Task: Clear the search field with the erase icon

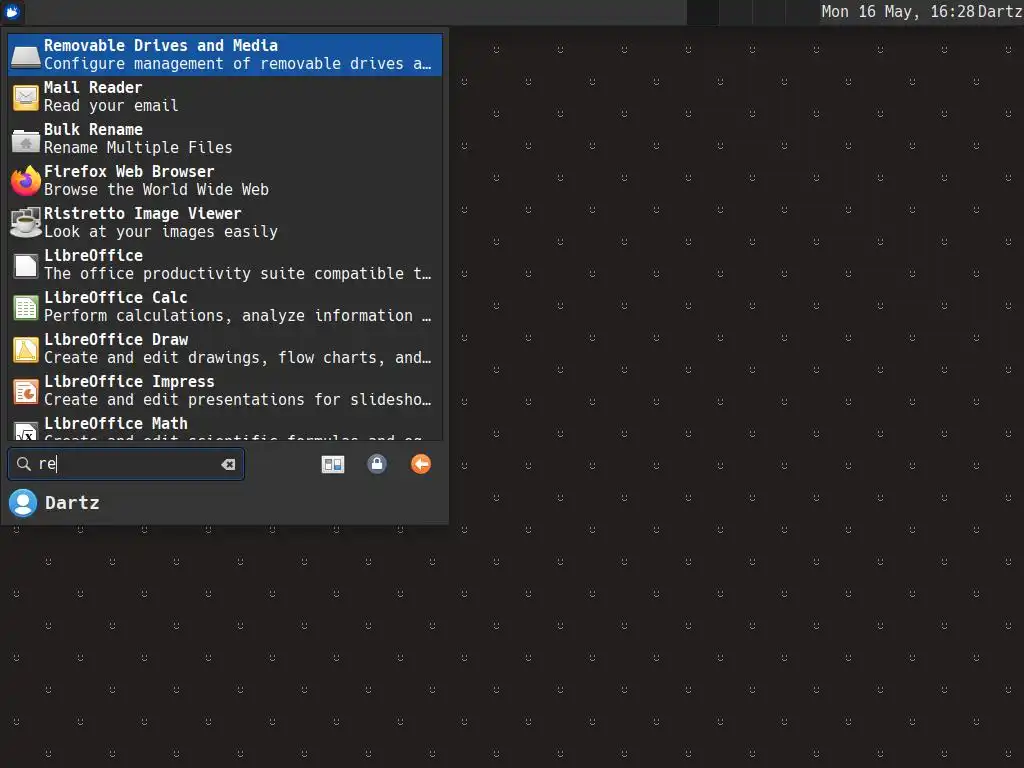Action: (228, 464)
